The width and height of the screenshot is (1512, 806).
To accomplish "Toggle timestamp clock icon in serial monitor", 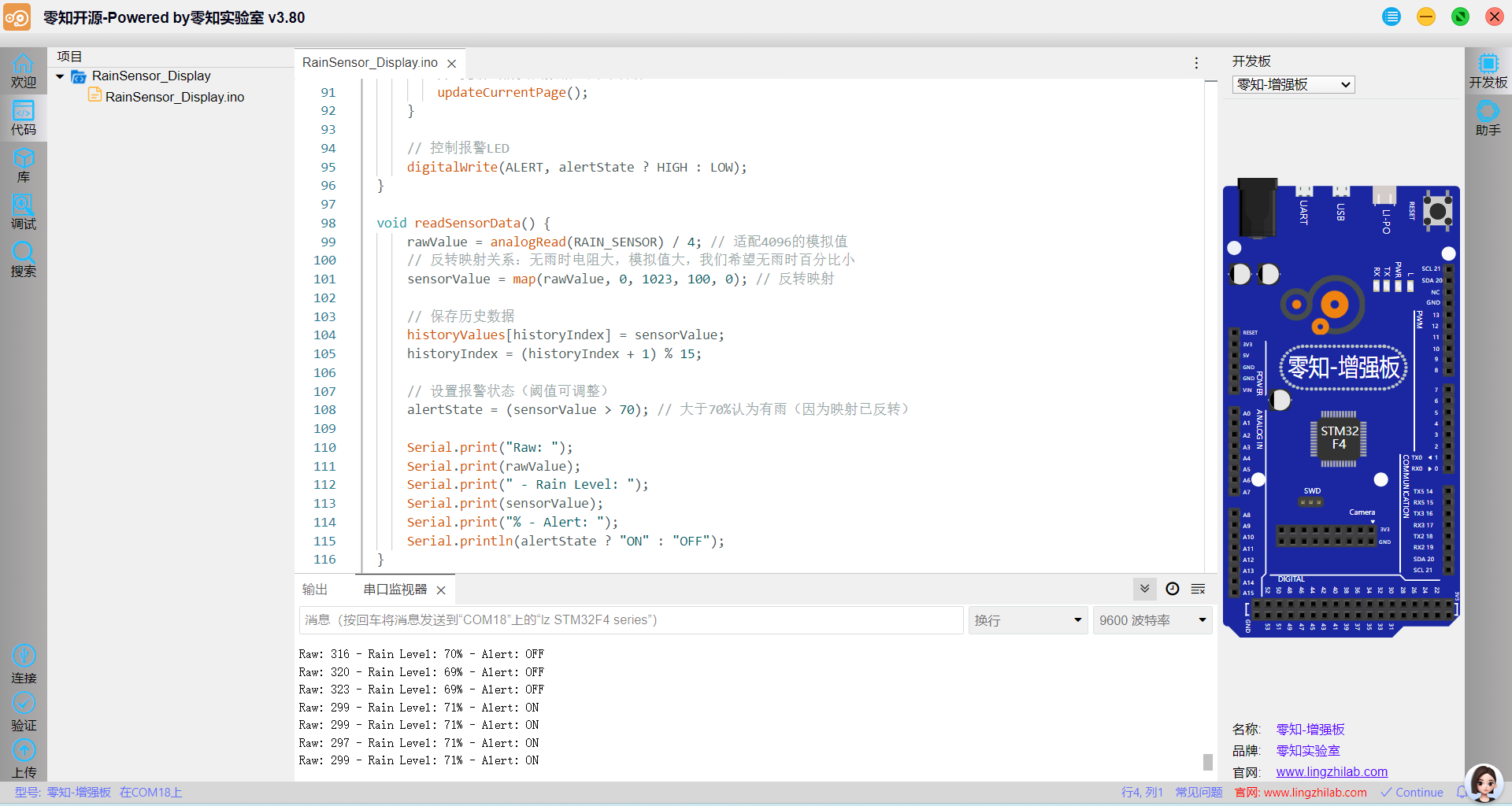I will point(1173,589).
